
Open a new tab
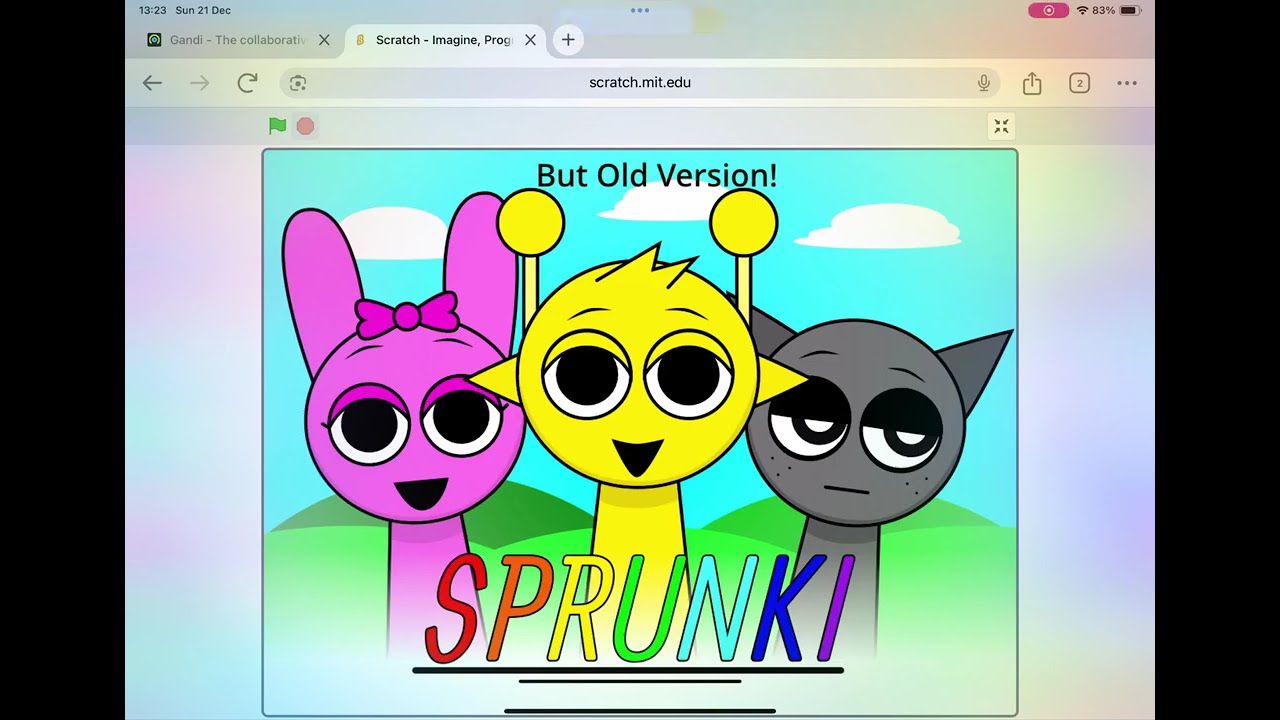click(568, 40)
